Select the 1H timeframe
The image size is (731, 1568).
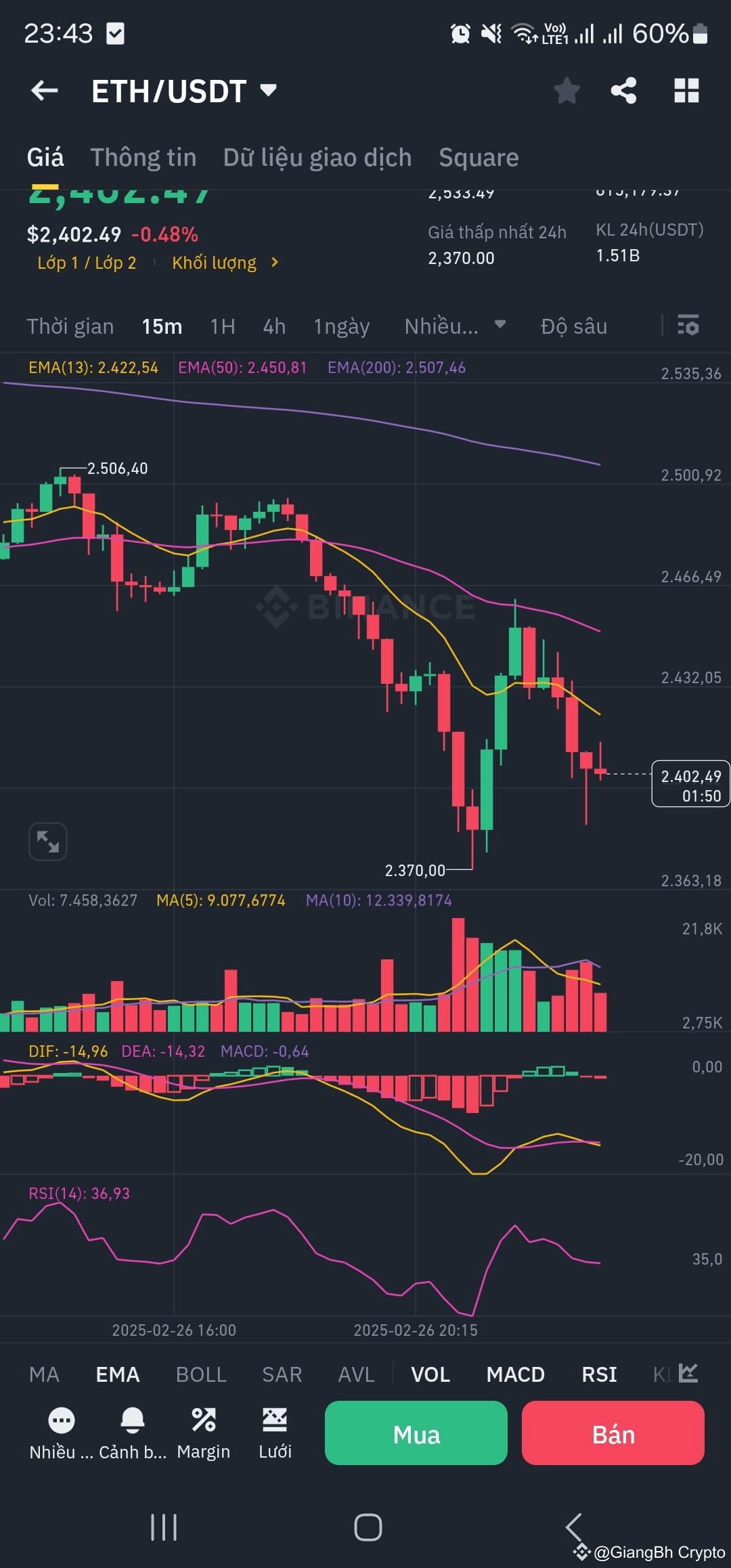click(x=222, y=326)
